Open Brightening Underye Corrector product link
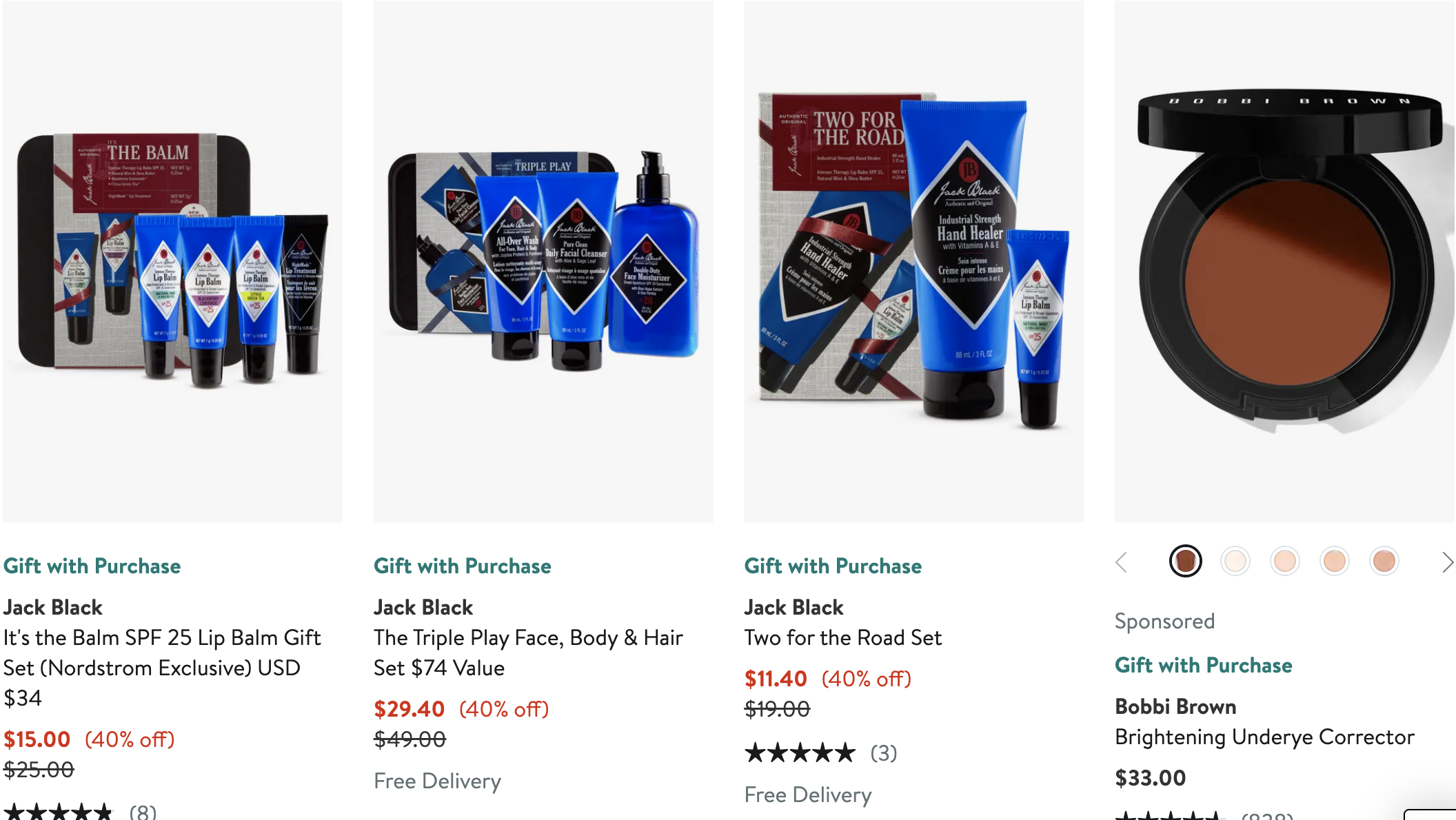1456x820 pixels. pos(1264,737)
